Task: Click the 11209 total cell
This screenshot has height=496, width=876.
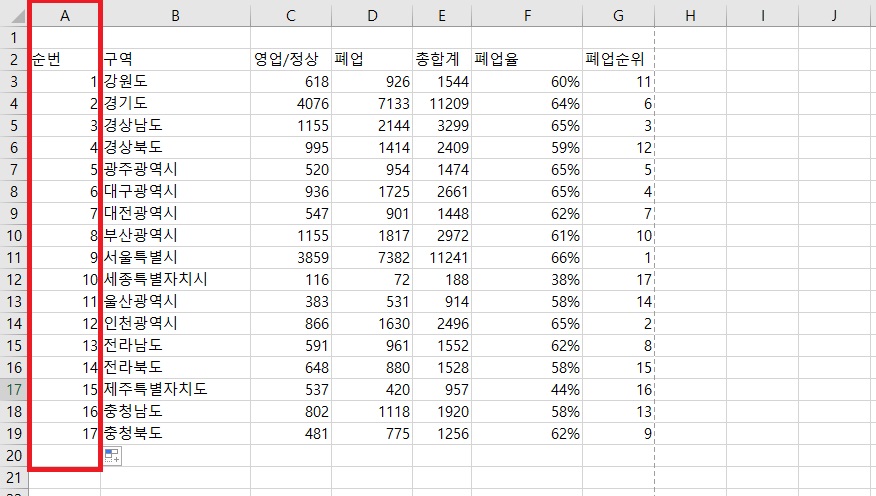Action: [x=442, y=104]
